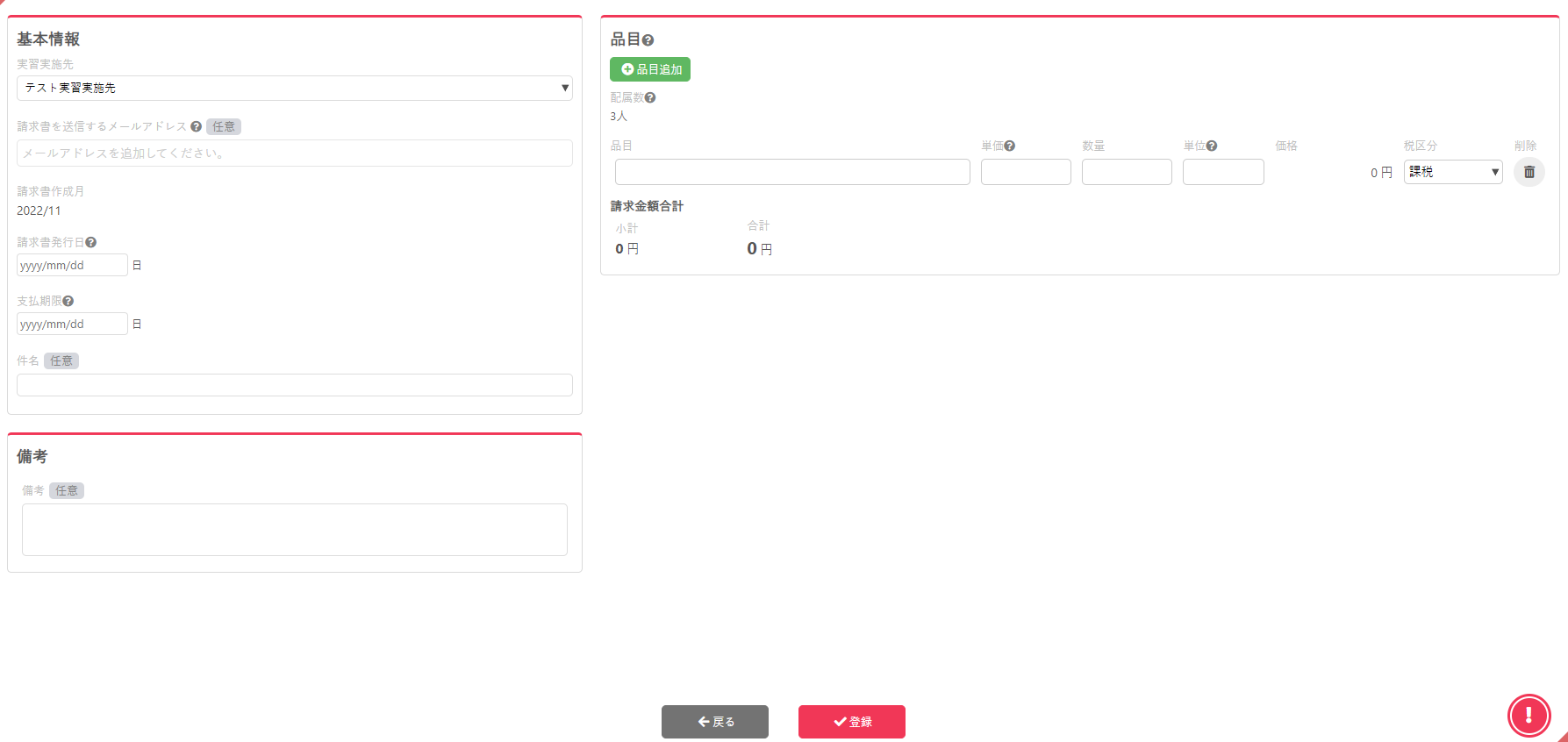Open the 実習実施先 dropdown
Viewport: 1568px width, 742px height.
pyautogui.click(x=294, y=88)
